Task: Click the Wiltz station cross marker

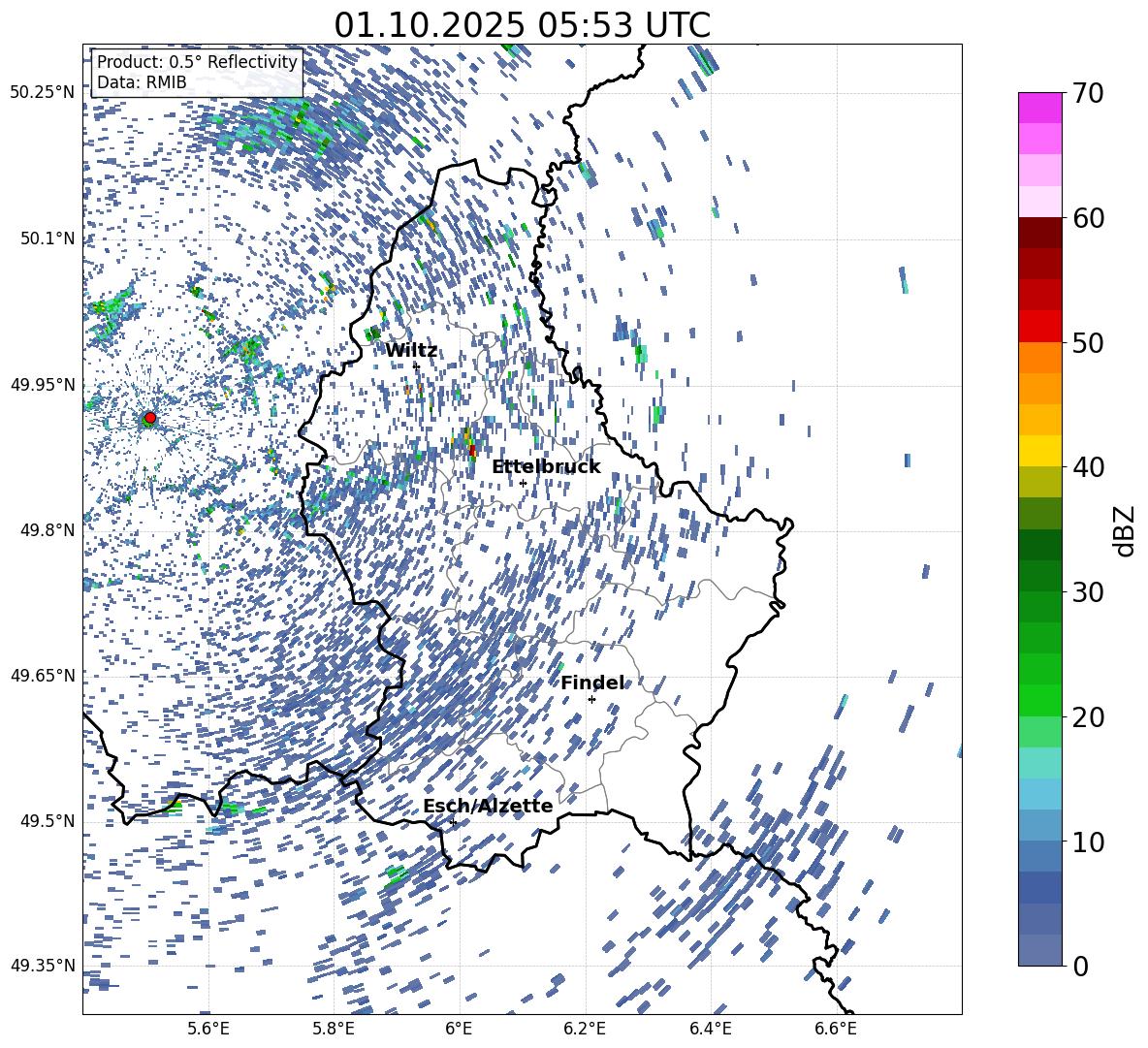Action: pyautogui.click(x=416, y=365)
